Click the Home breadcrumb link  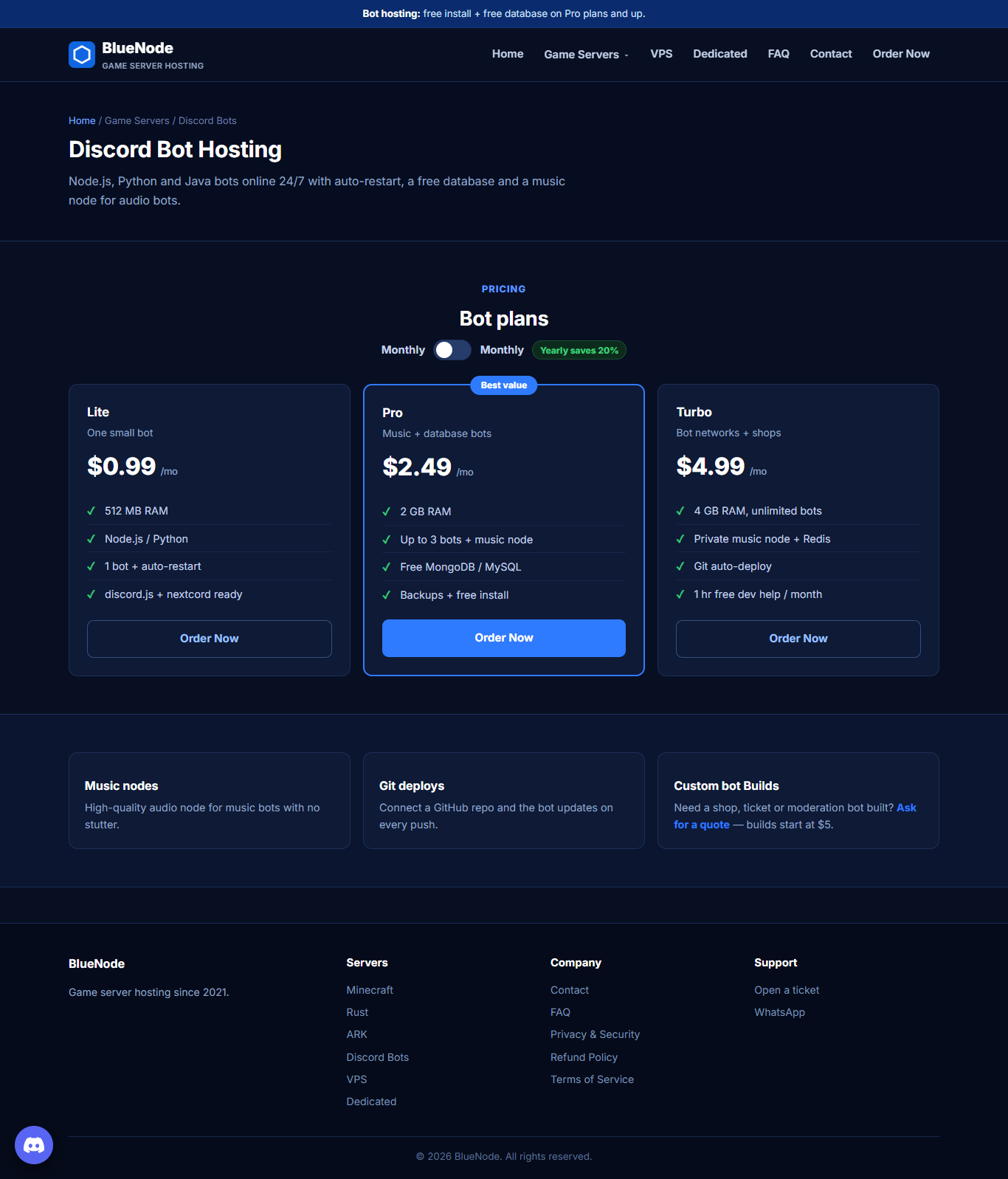(82, 120)
